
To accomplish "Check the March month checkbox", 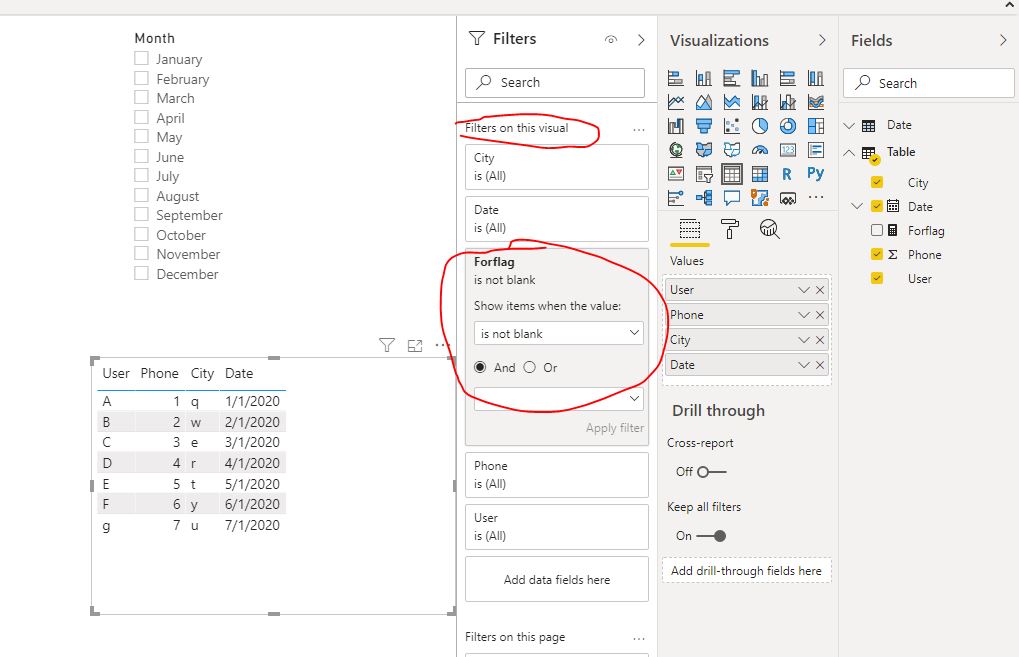I will pos(141,97).
